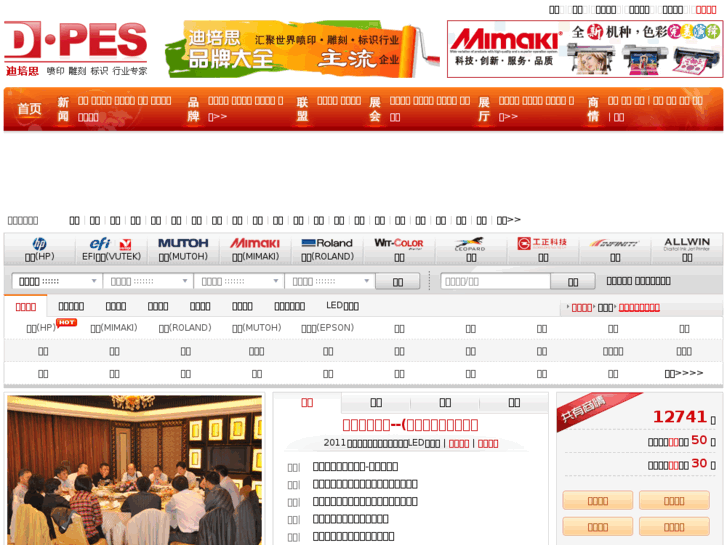This screenshot has height=545, width=727.
Task: Click the red link in the top-right utility bar
Action: click(706, 10)
